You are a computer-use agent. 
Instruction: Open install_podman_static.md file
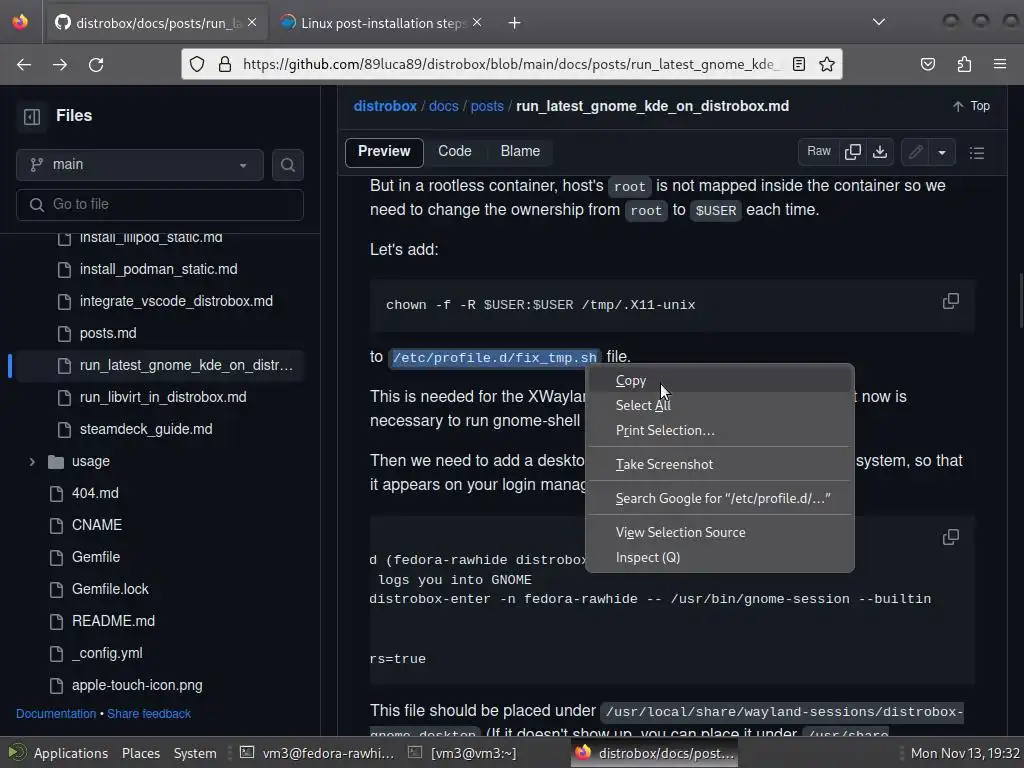coord(159,269)
